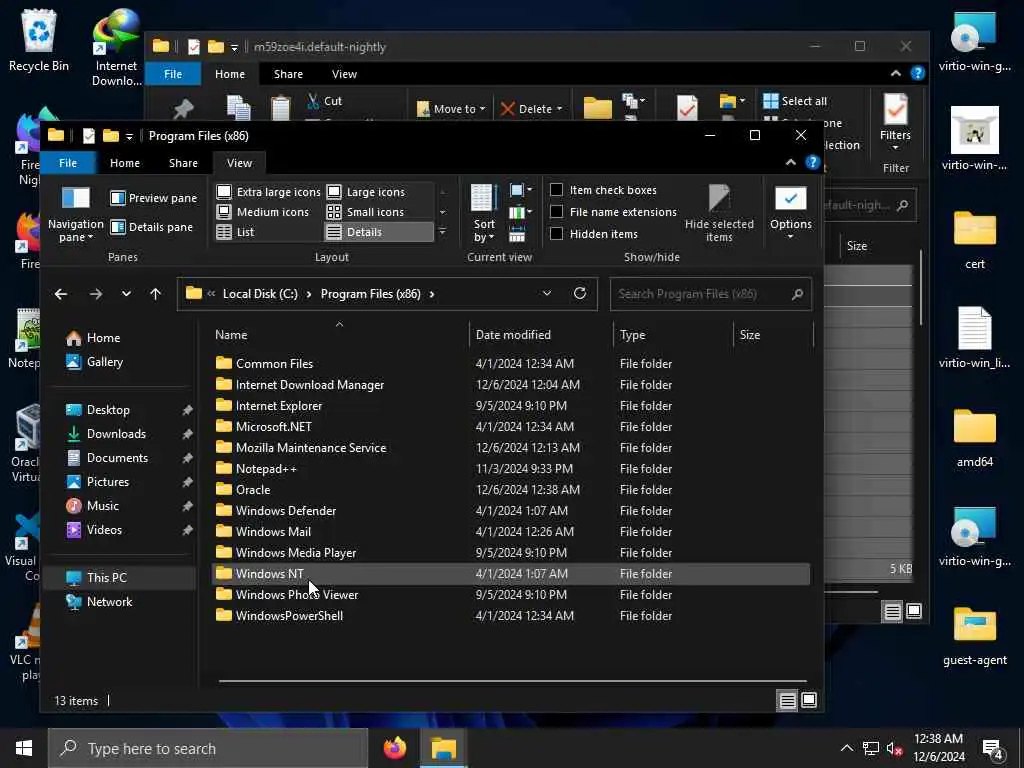
Task: Select the Oracle folder row
Action: pos(511,489)
